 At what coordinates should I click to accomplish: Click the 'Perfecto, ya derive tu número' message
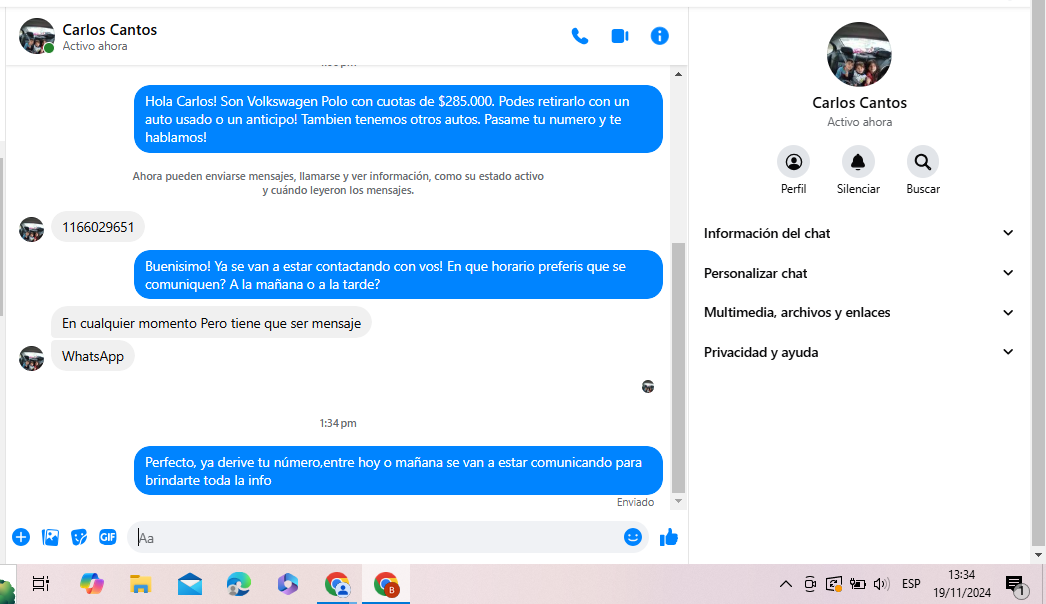pos(398,471)
